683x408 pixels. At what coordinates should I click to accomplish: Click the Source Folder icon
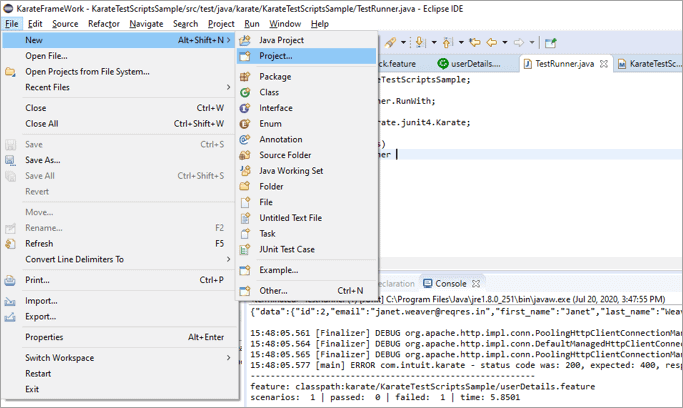coord(245,155)
